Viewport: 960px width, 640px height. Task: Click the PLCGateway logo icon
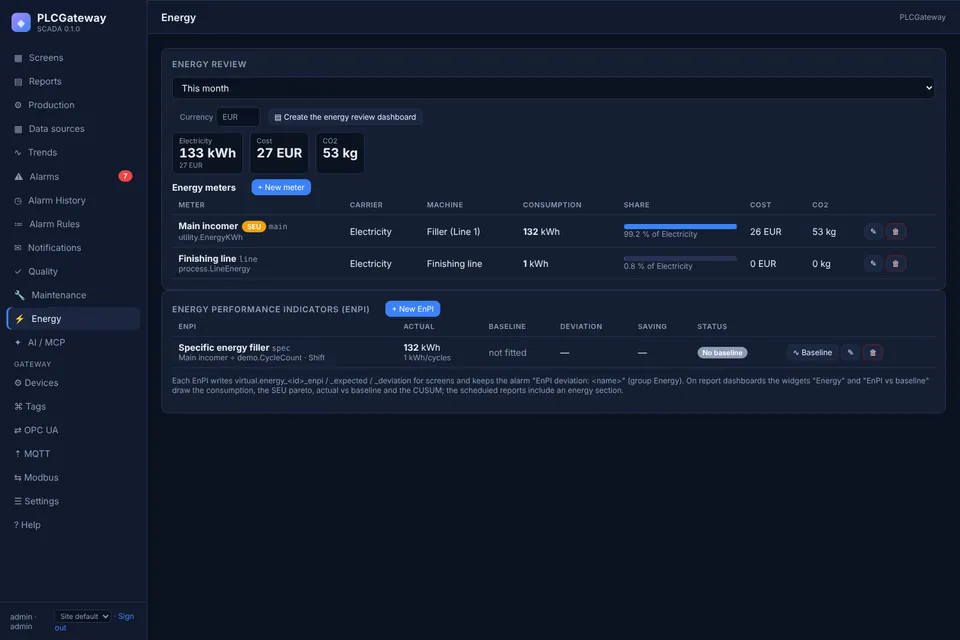coord(21,23)
